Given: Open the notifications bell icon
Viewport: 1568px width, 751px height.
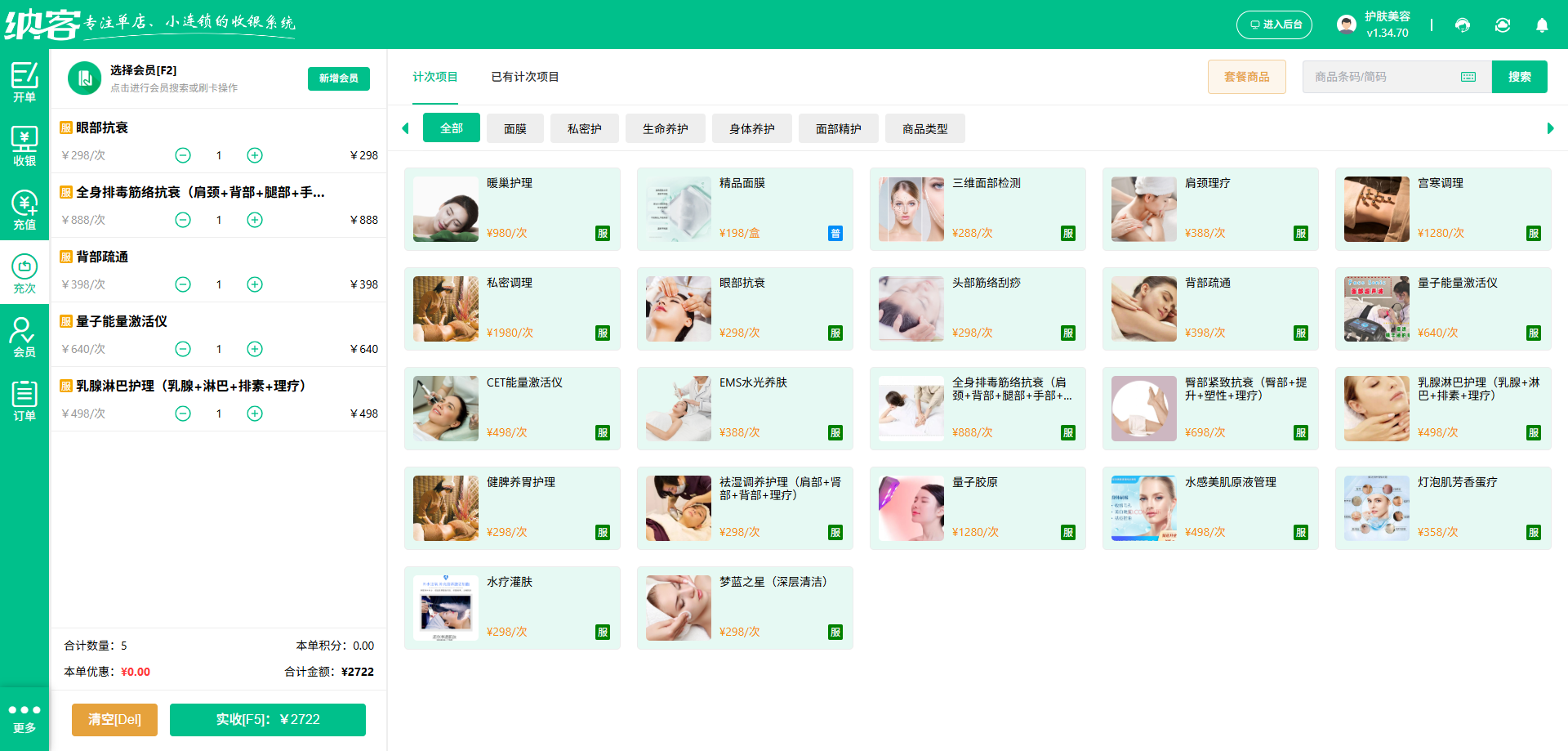Looking at the screenshot, I should pos(1542,25).
